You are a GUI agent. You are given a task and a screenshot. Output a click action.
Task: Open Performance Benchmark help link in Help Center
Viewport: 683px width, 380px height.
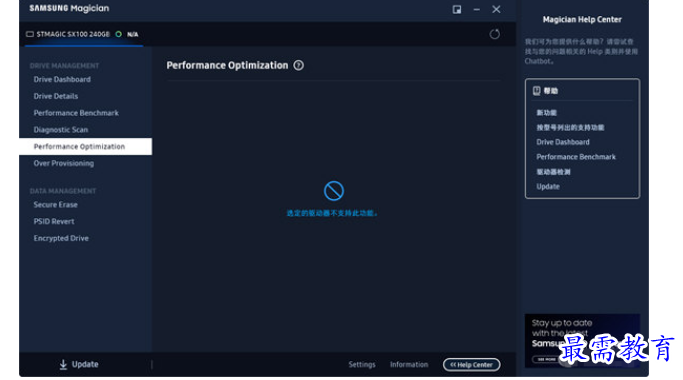(576, 157)
